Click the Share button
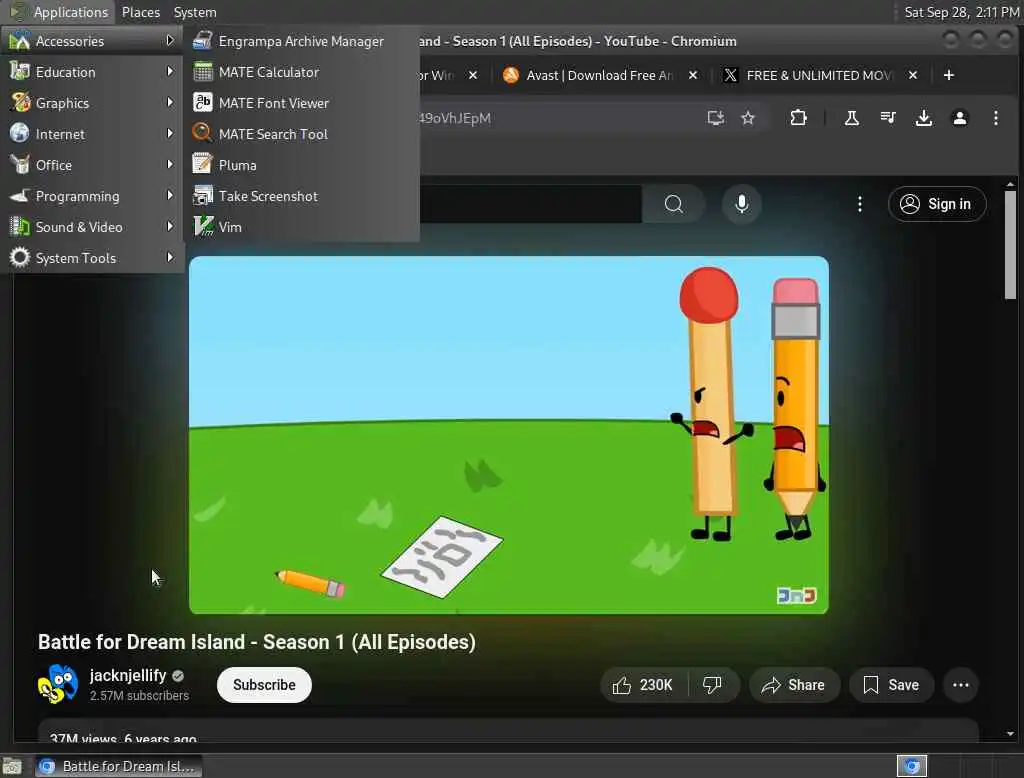 (x=793, y=685)
